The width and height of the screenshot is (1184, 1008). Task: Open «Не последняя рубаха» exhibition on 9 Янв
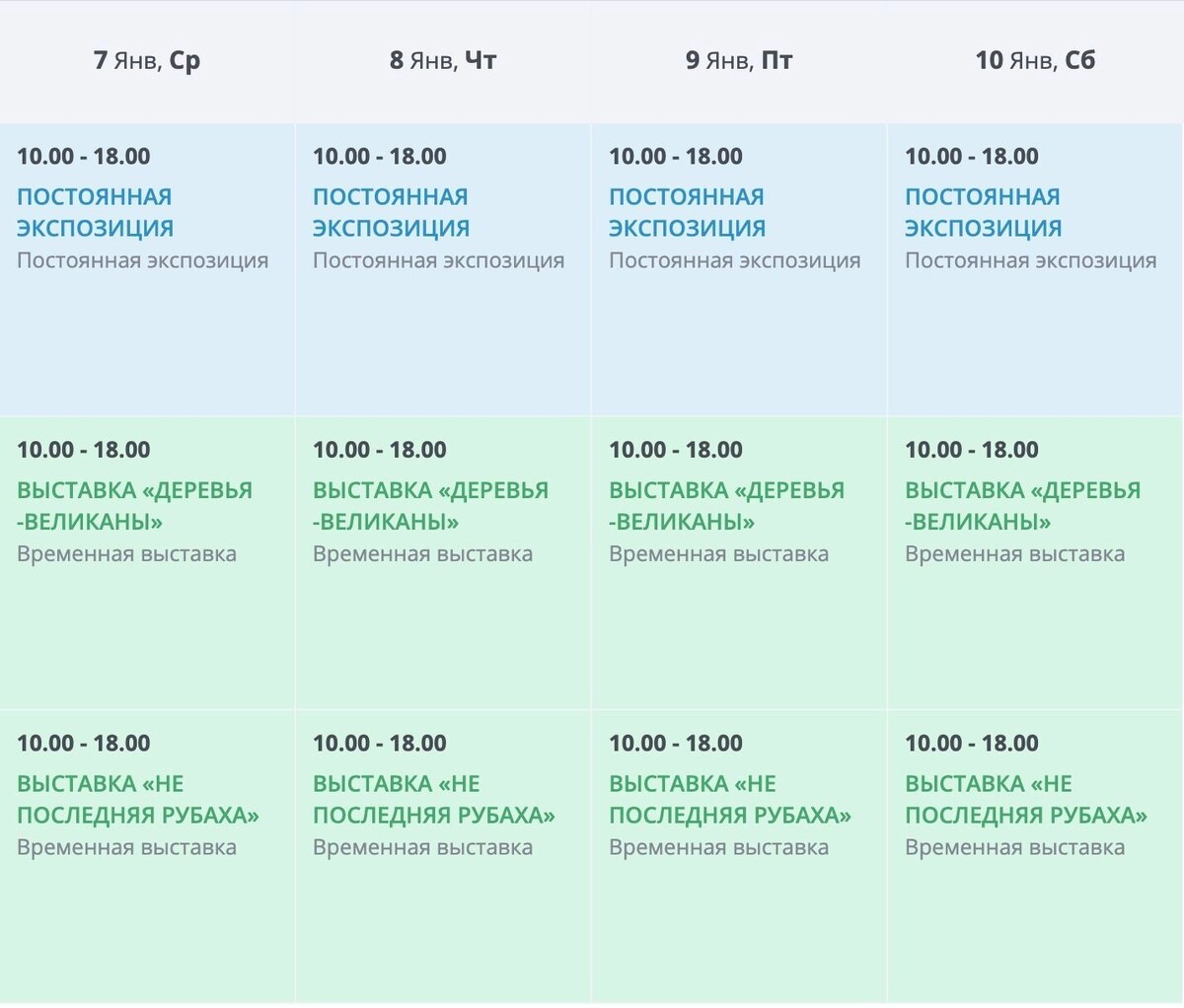(730, 800)
